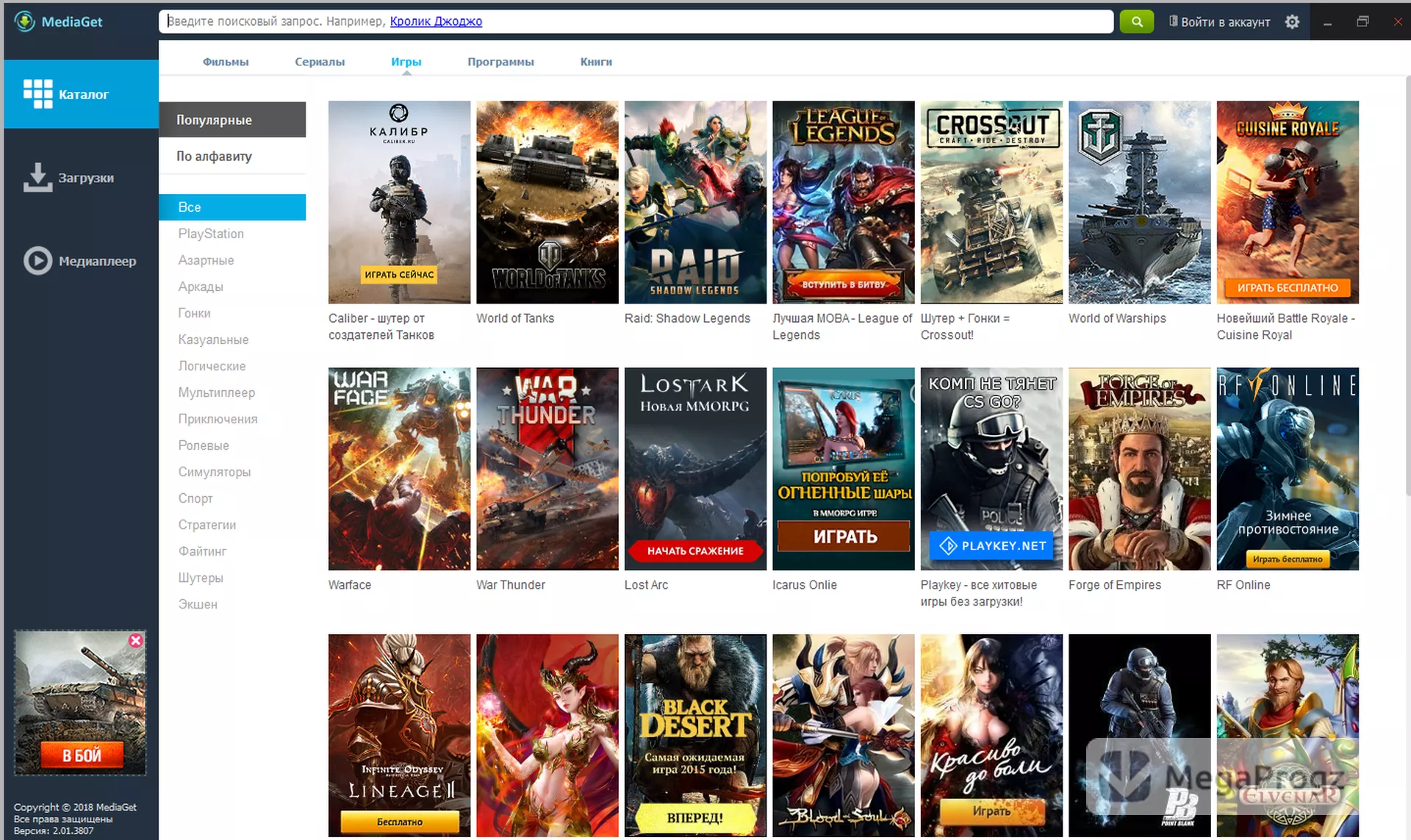
Task: Open Raid: Shadow Legends cover
Action: tap(695, 202)
